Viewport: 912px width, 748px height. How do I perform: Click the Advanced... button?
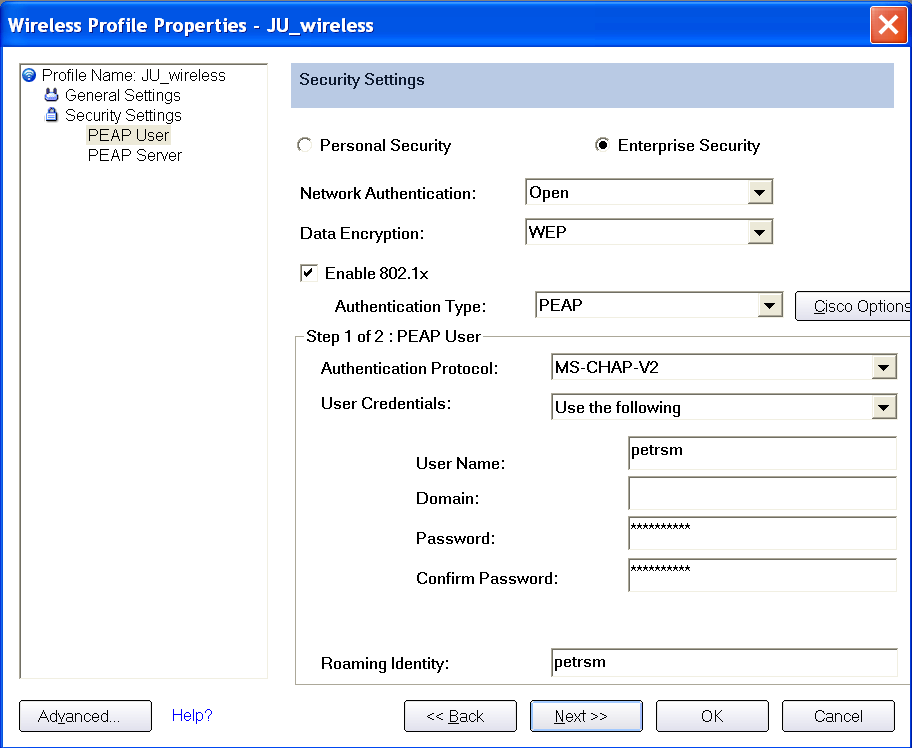[x=86, y=716]
